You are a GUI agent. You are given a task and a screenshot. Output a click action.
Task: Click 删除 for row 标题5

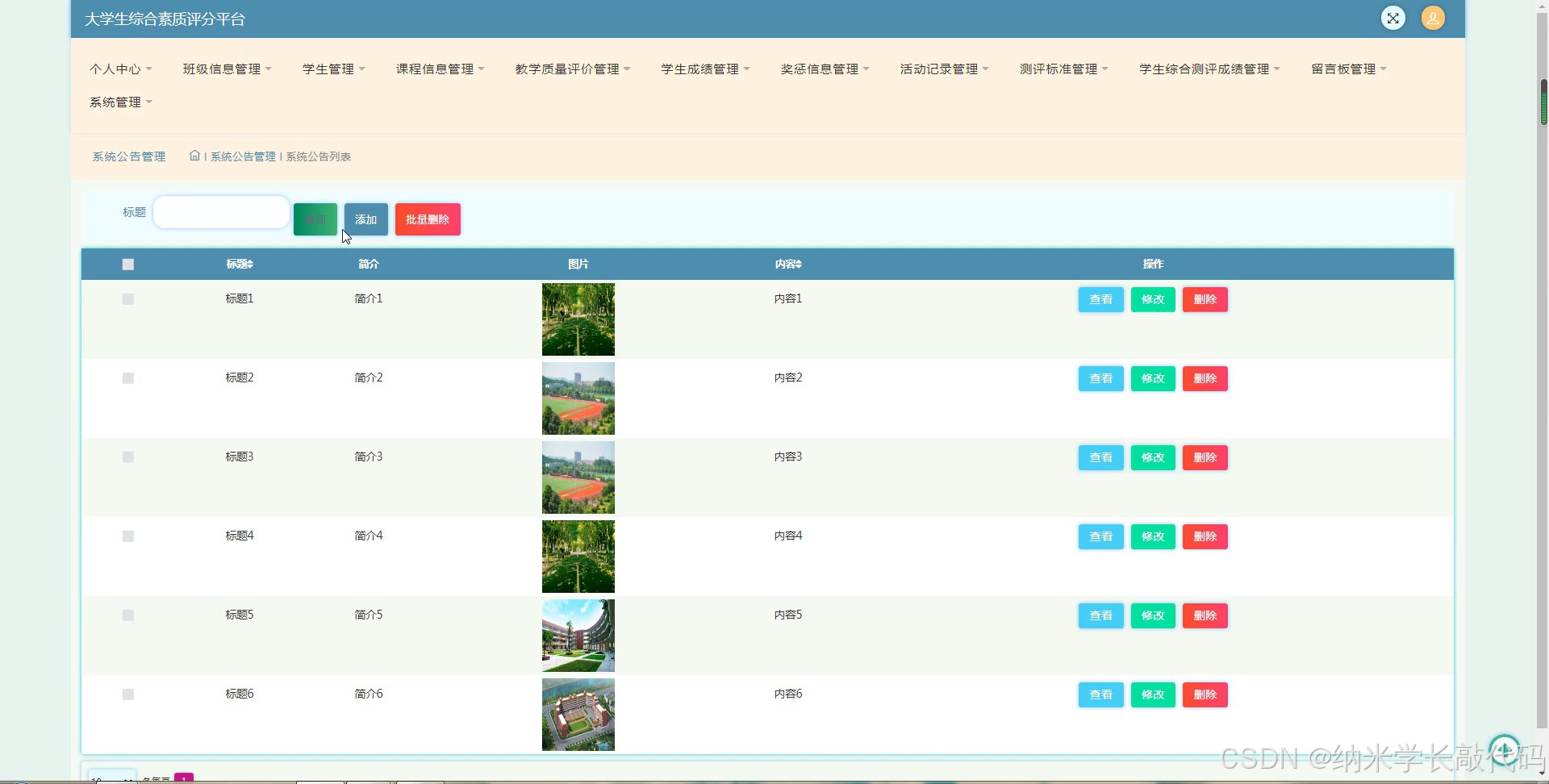point(1205,615)
